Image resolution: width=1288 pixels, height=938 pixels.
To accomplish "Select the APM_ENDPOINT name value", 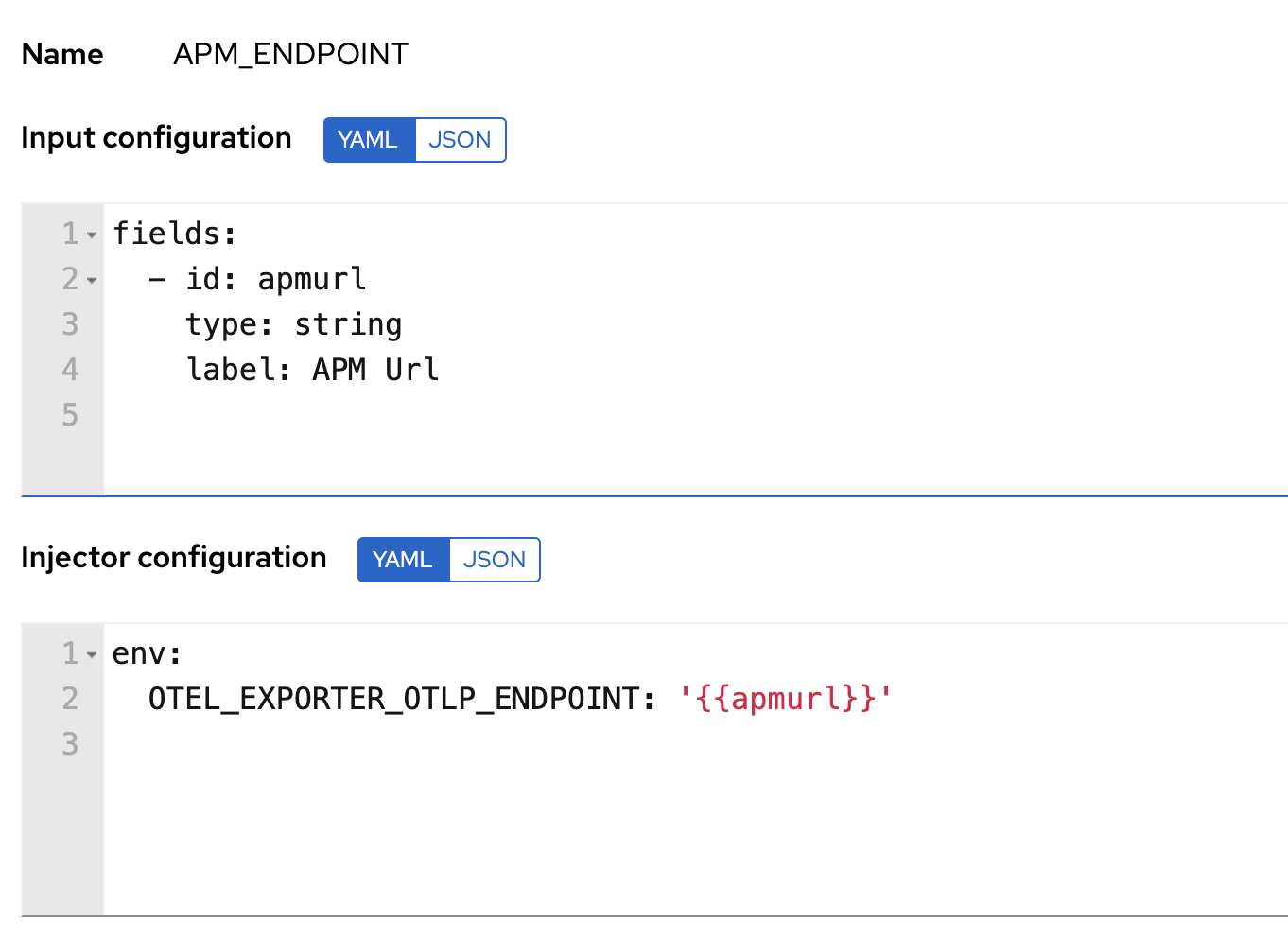I will [x=289, y=54].
